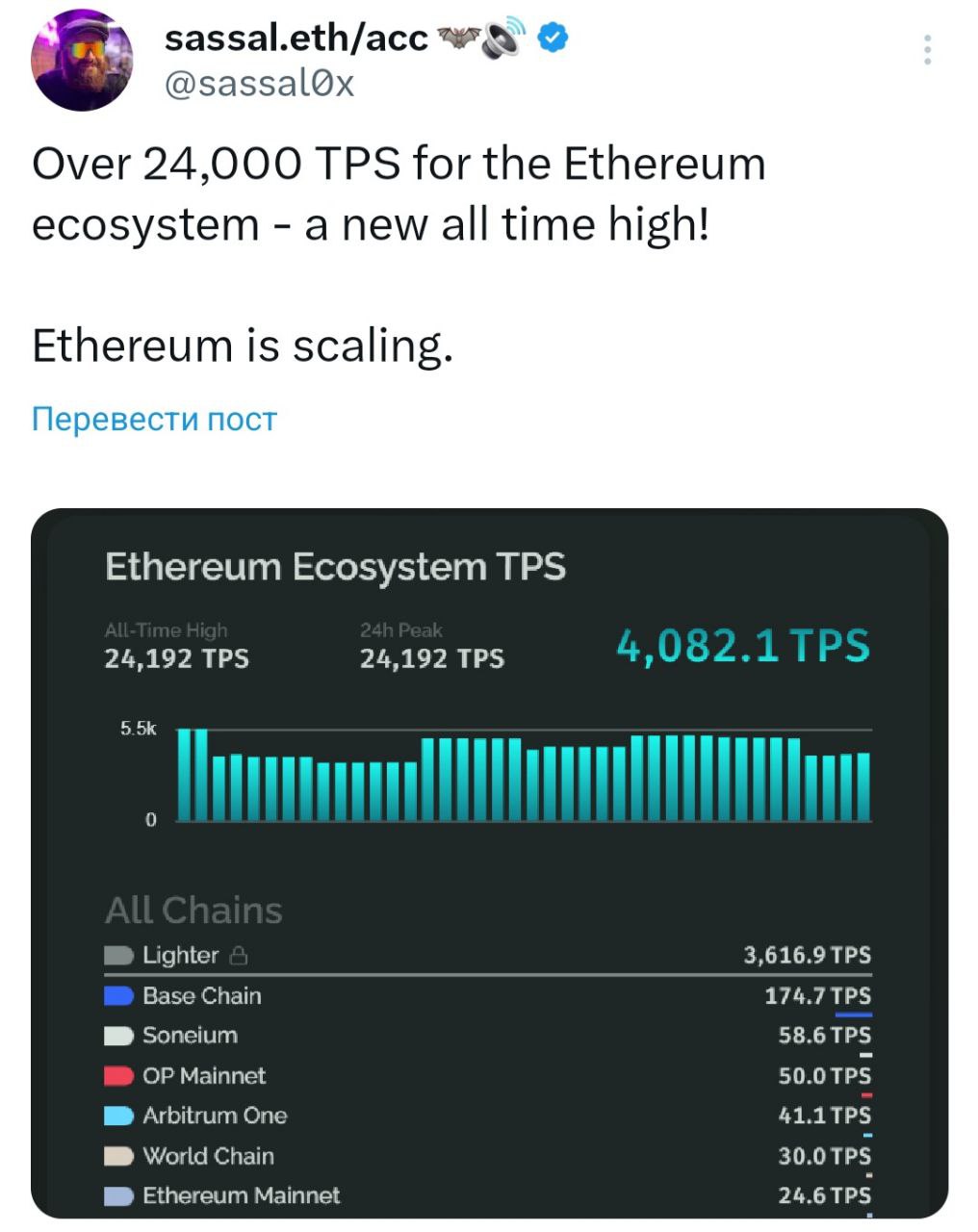Click the blue Base Chain tag
This screenshot has width=978, height=1232.
coord(118,996)
